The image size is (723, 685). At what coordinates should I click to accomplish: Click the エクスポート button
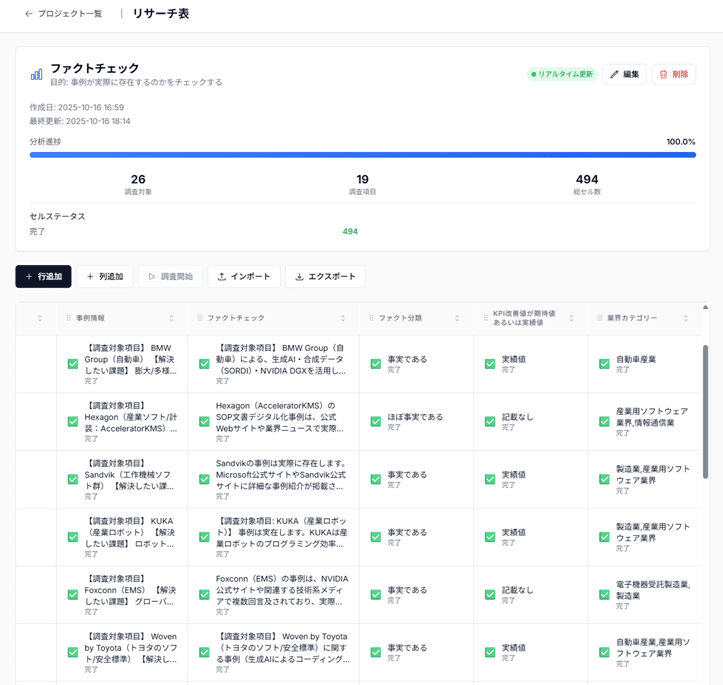(x=325, y=277)
